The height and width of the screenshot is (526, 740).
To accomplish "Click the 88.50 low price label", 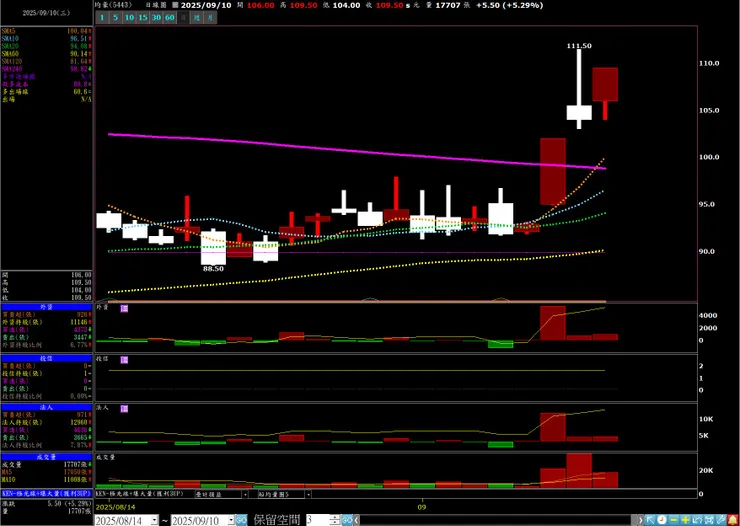I will (213, 268).
